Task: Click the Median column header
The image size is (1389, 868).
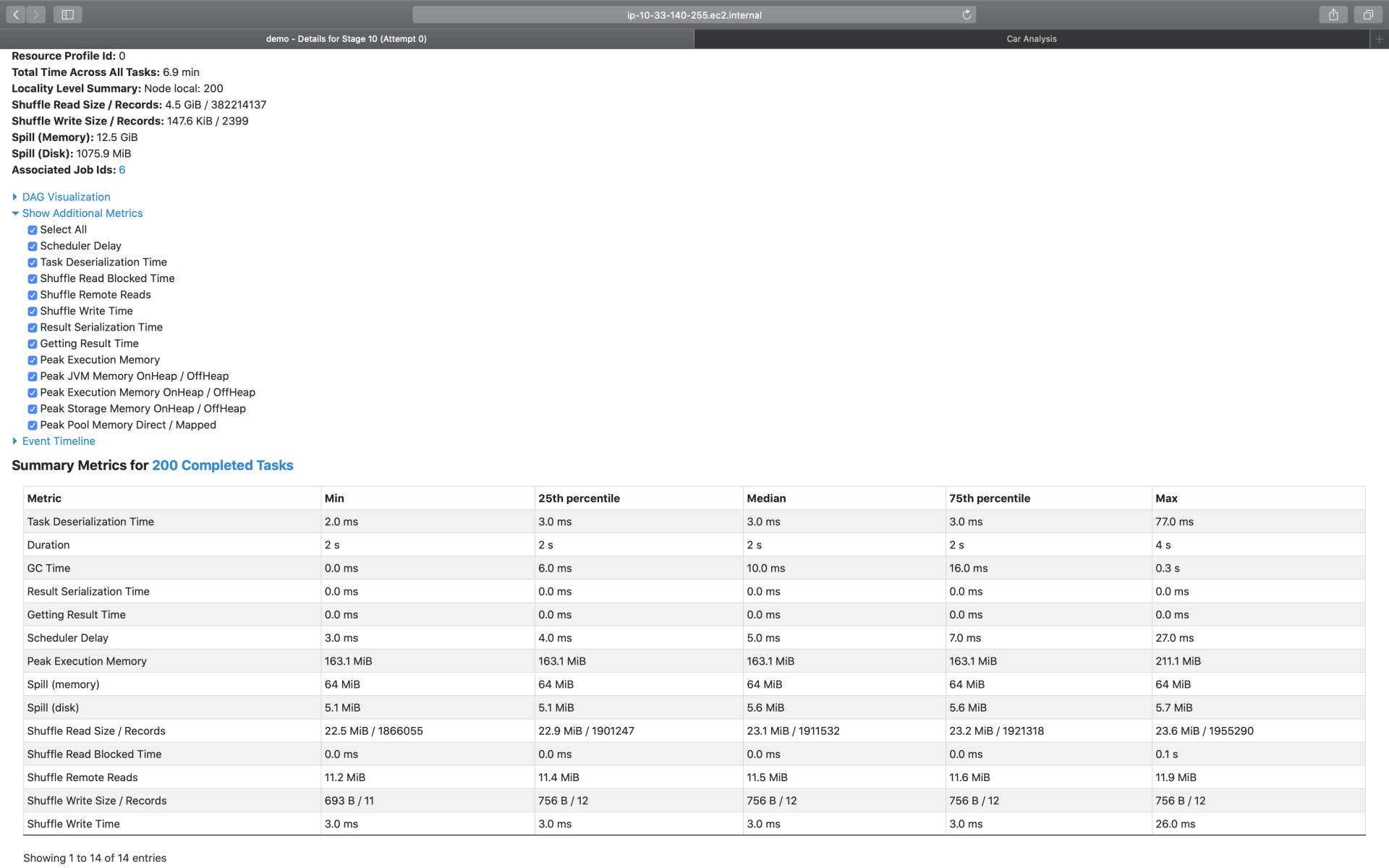Action: point(766,498)
